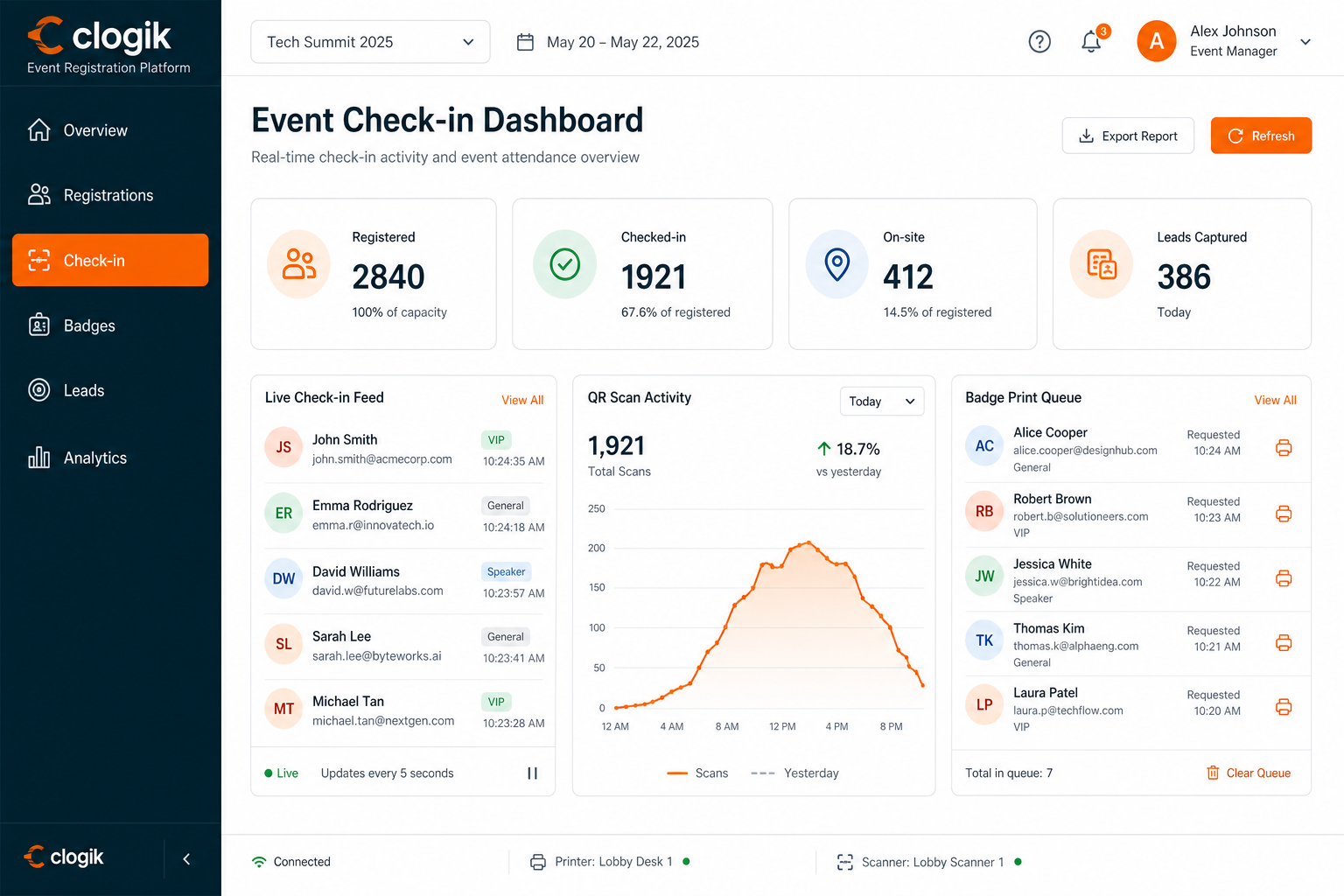Click the Registered people icon
1344x896 pixels.
point(299,263)
